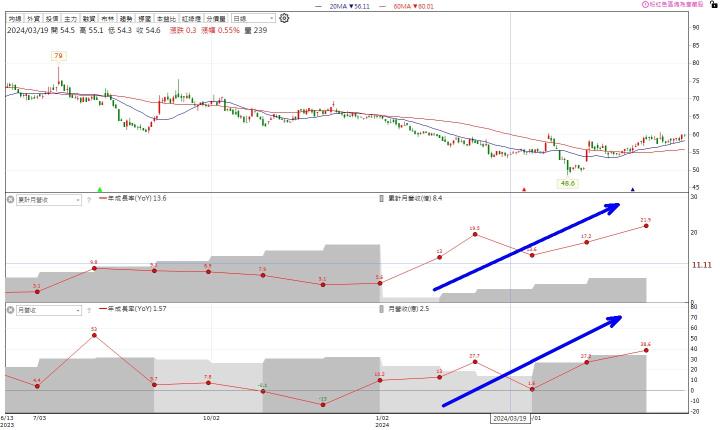The height and width of the screenshot is (430, 720).
Task: Close the 累計月營收 indicator panel
Action: (11, 200)
